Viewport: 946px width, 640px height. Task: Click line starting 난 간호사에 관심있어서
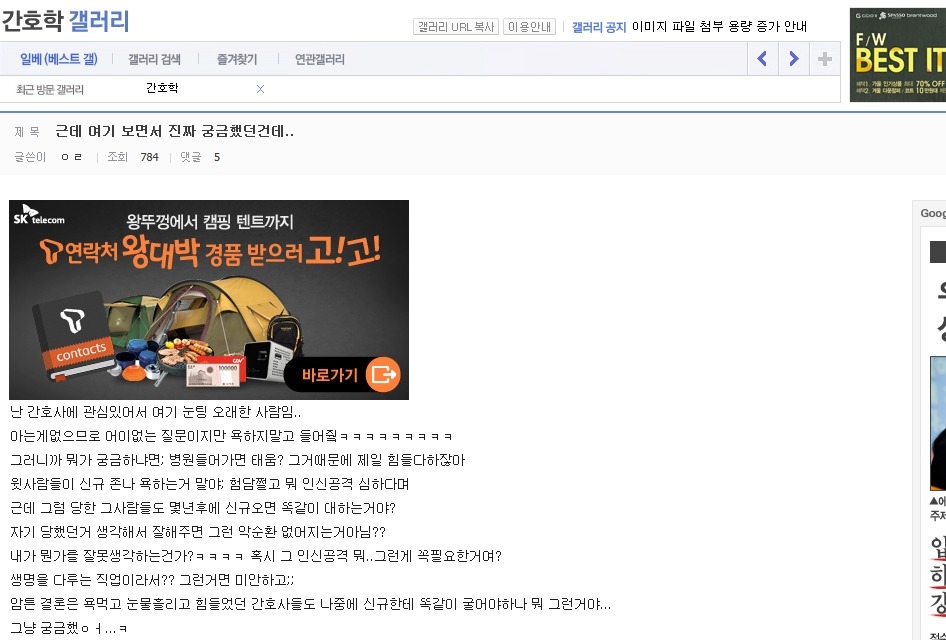156,413
